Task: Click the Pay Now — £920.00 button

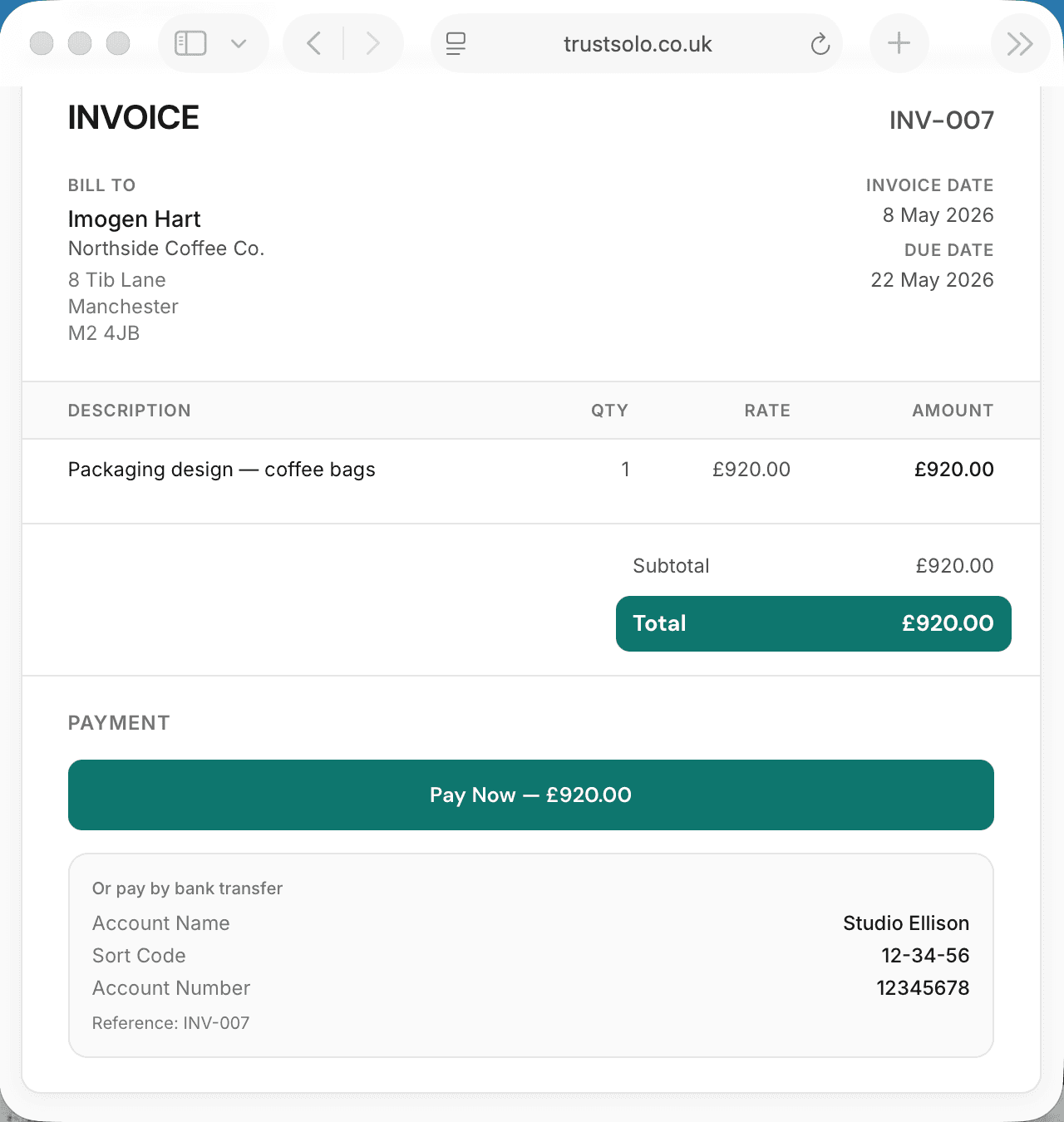Action: click(531, 795)
